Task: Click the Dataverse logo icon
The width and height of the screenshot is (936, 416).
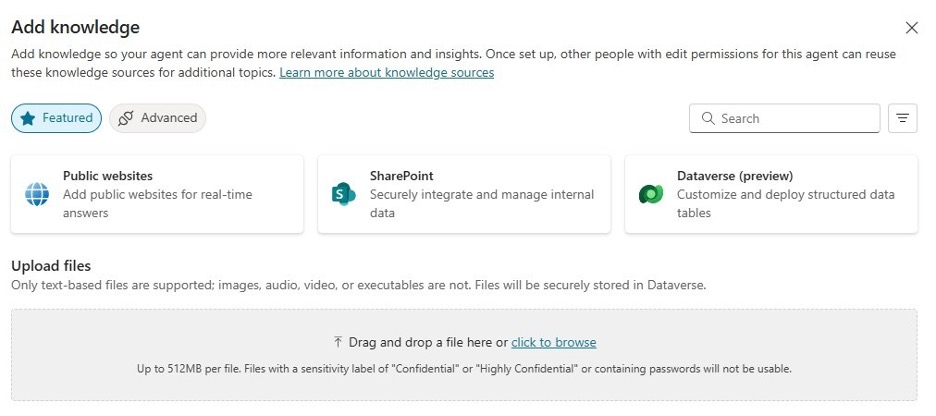Action: 651,195
